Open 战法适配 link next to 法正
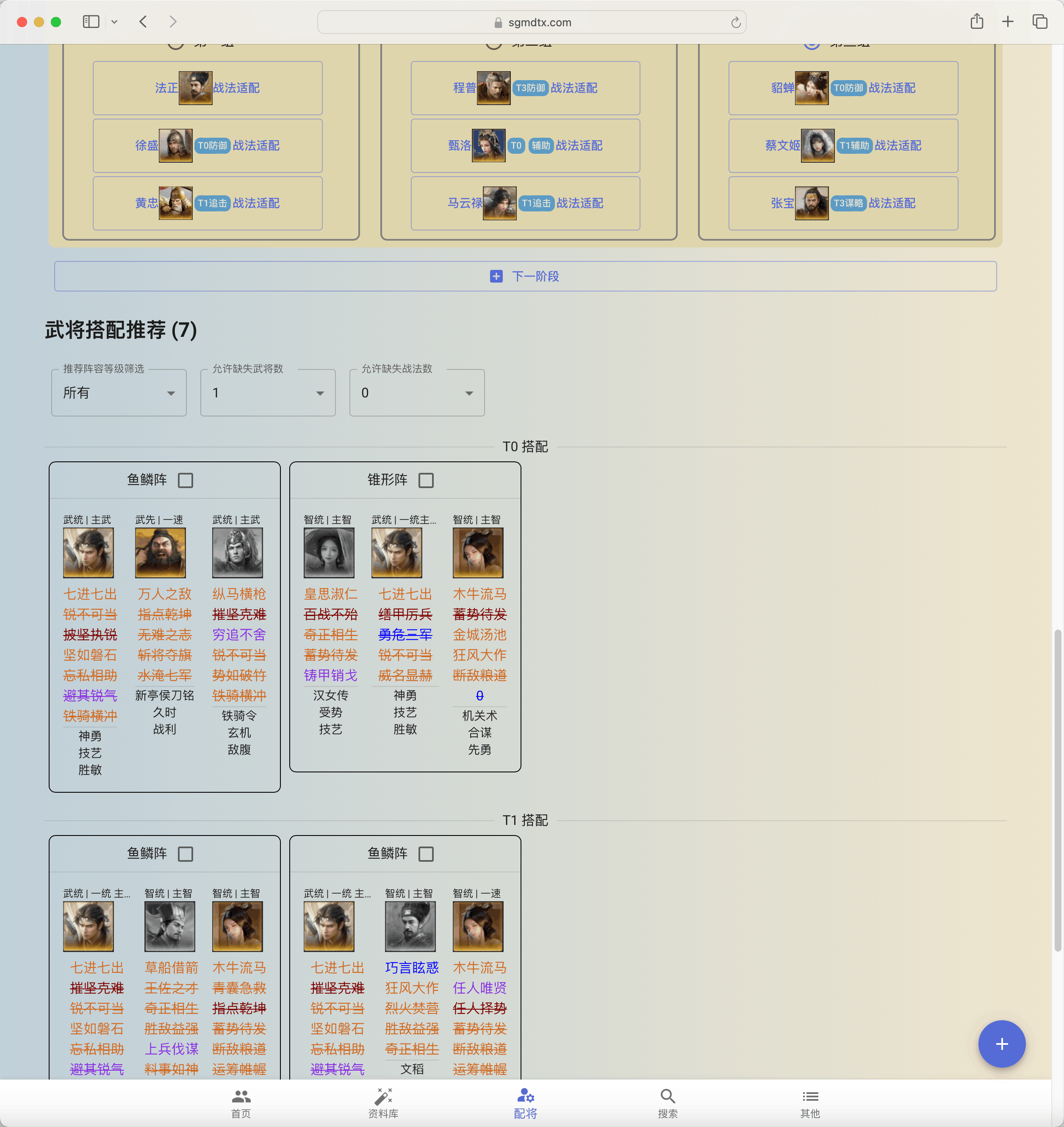1064x1127 pixels. 236,88
